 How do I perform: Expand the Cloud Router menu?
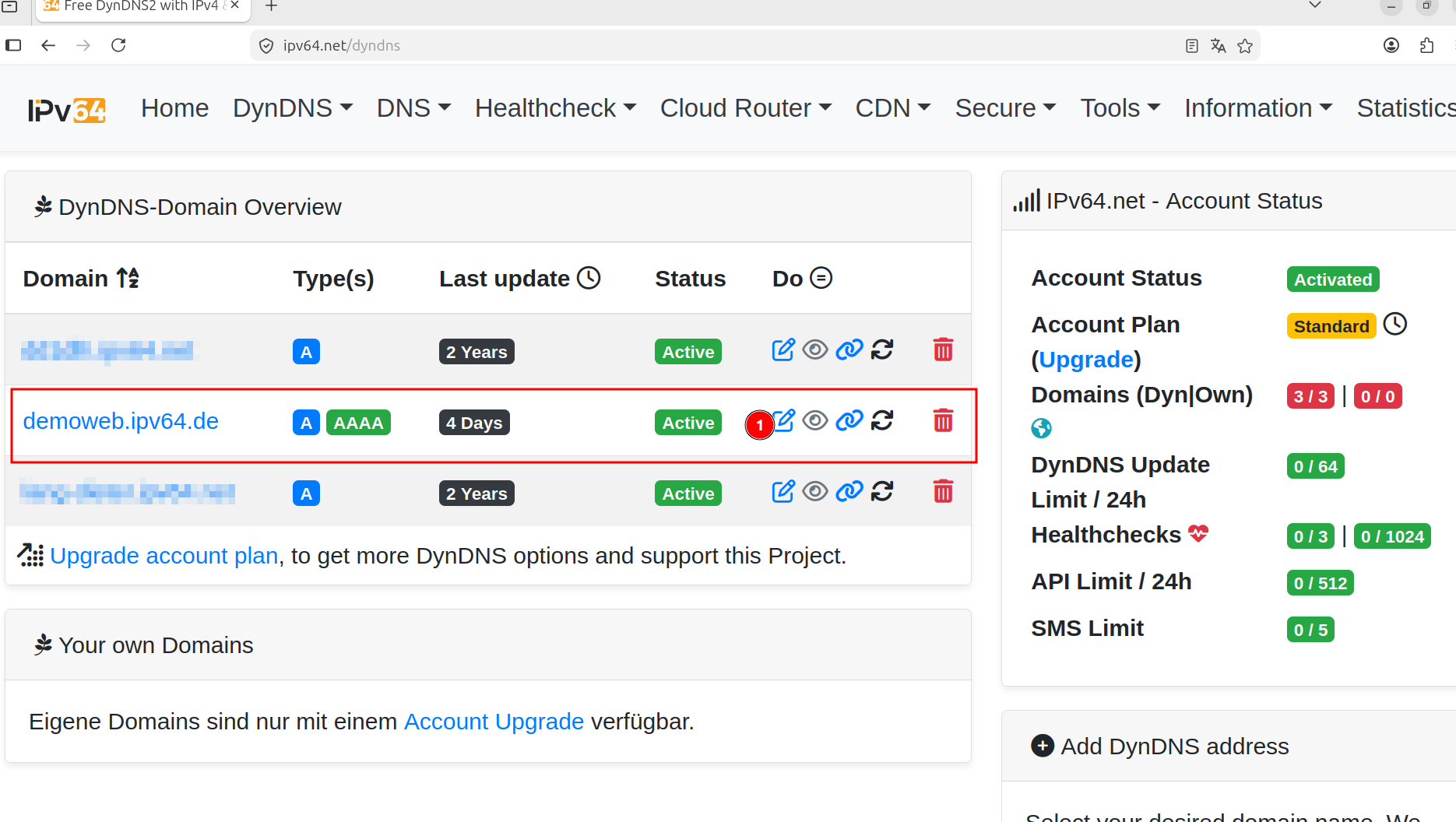[x=746, y=108]
